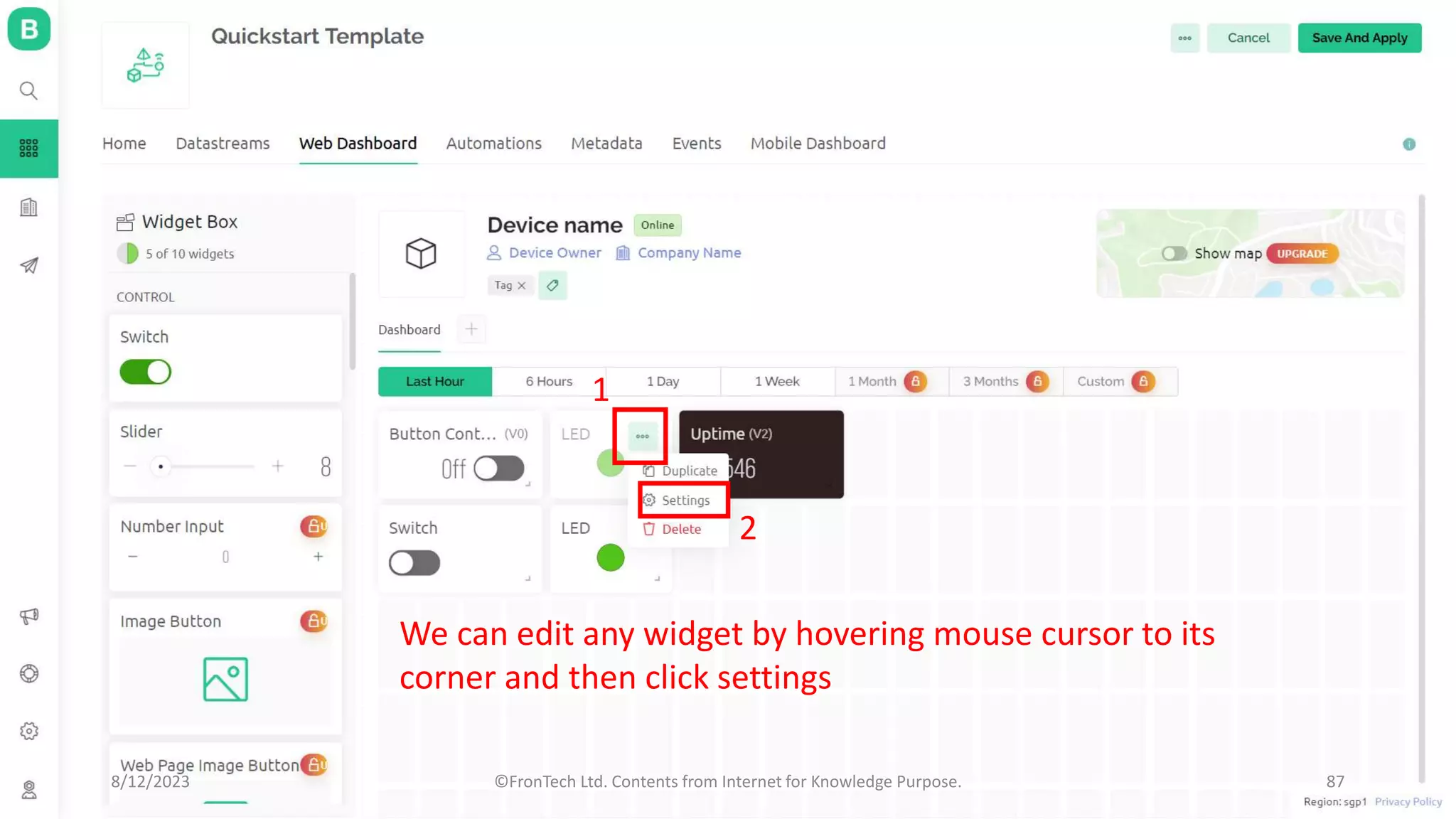This screenshot has height=819, width=1456.
Task: Click the lock badge on Number Input
Action: (314, 526)
